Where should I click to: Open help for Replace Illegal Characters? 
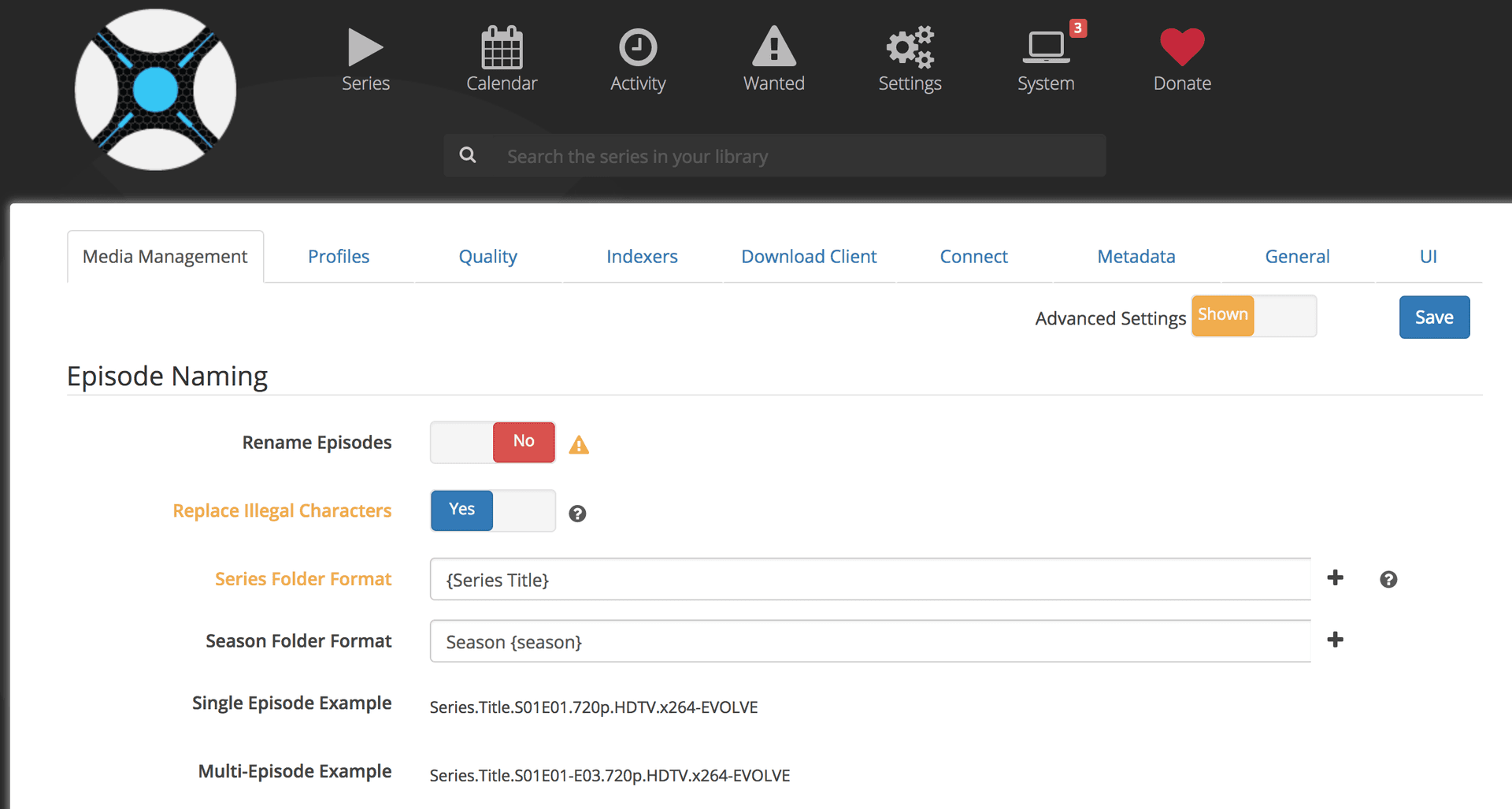(x=577, y=514)
